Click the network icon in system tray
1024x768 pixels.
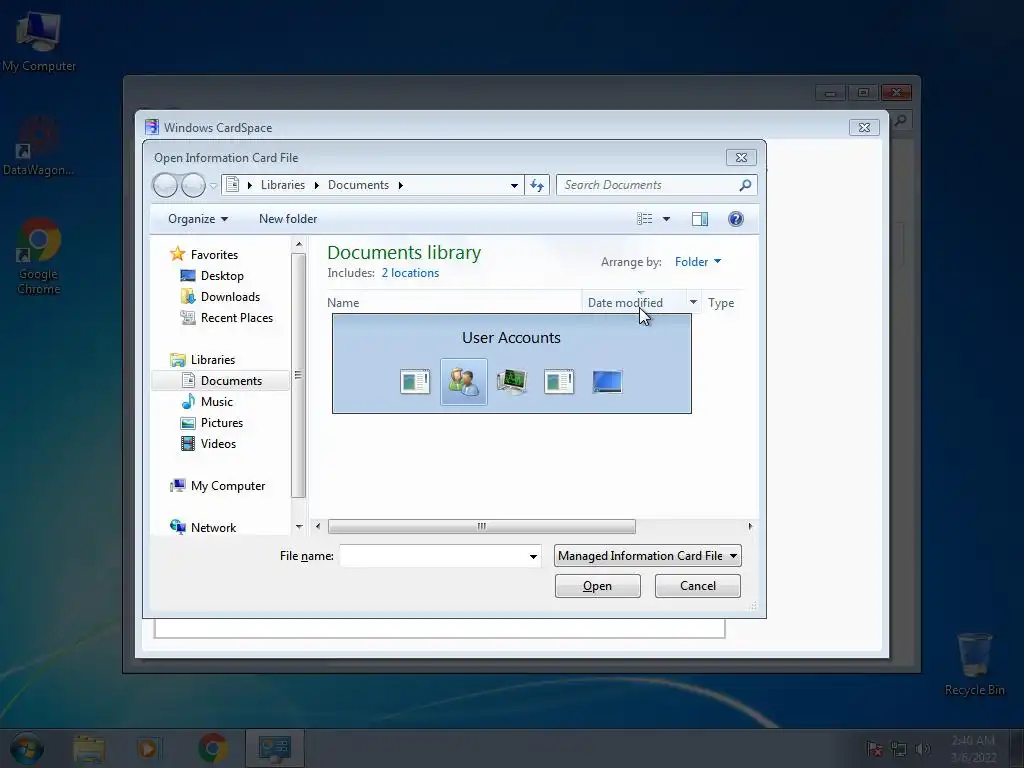pos(899,749)
